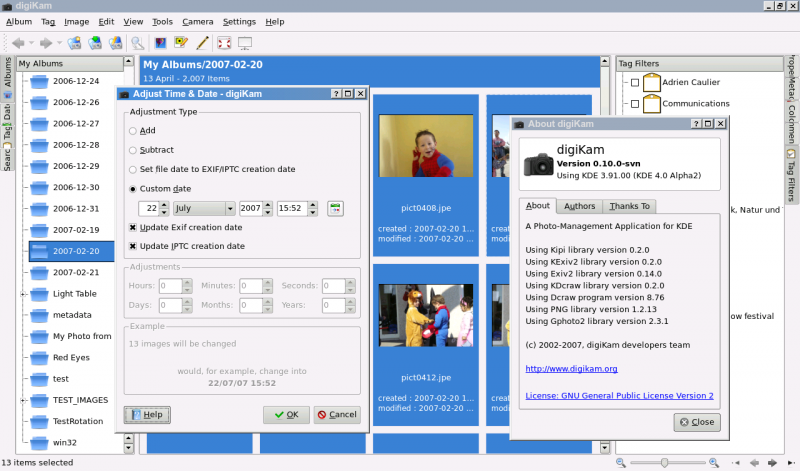Open the Tools menu
This screenshot has height=471, width=800.
[162, 21]
